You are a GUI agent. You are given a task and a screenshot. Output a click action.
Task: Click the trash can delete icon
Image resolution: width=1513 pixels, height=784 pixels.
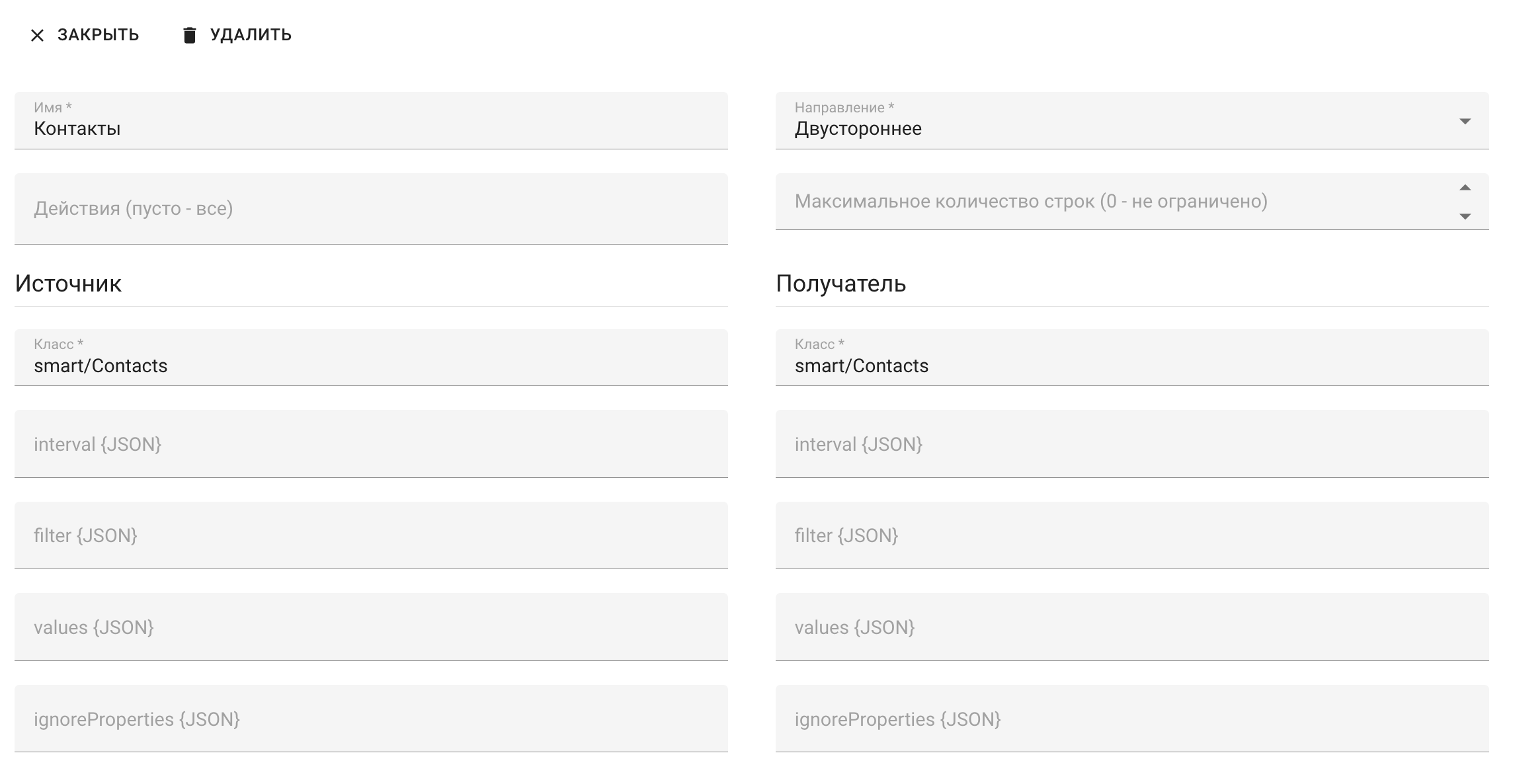point(190,36)
